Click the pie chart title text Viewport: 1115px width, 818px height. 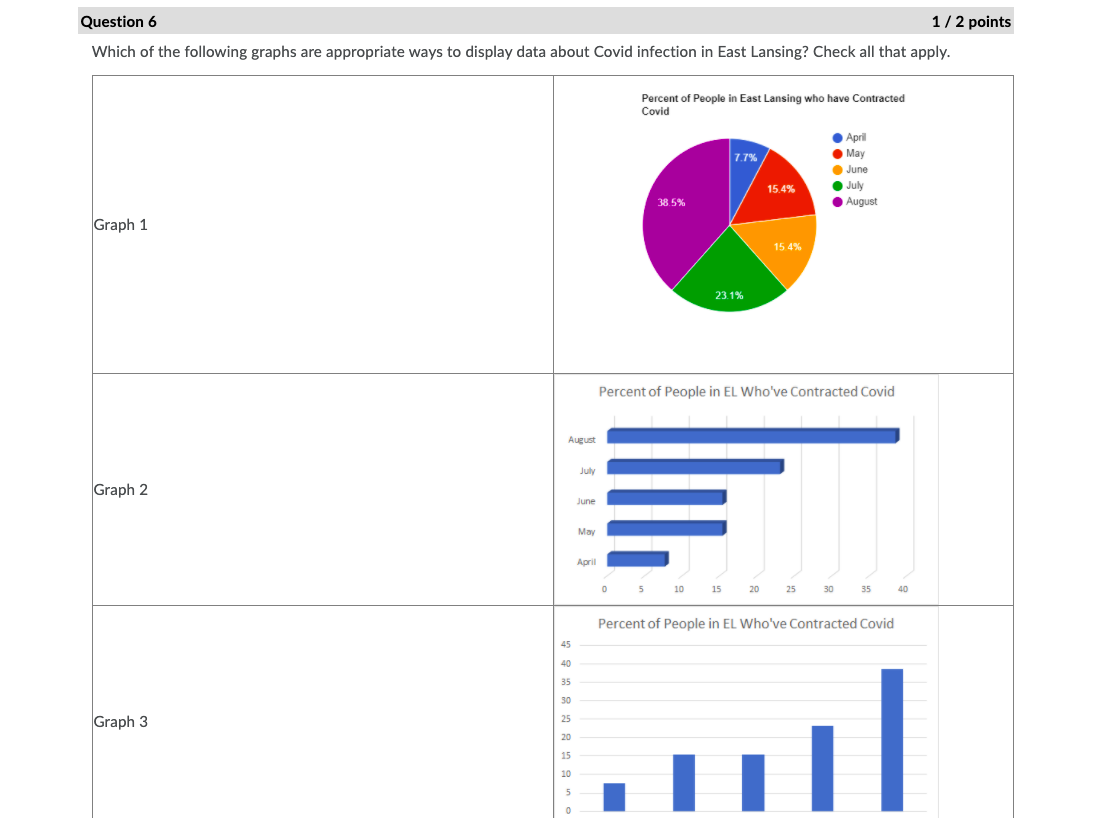tap(772, 105)
